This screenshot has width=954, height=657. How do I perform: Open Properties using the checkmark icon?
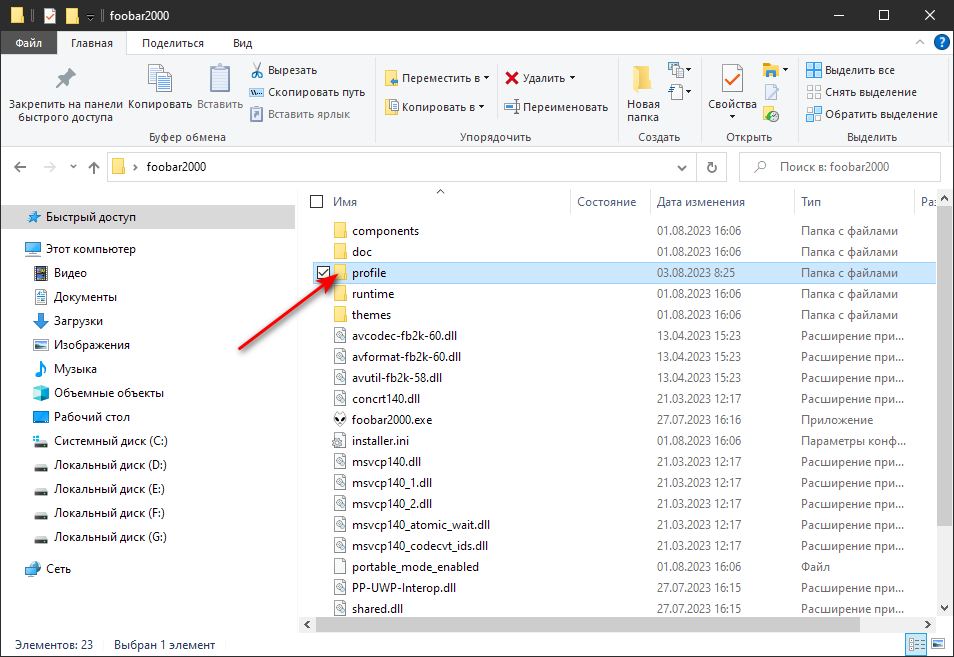coord(732,80)
